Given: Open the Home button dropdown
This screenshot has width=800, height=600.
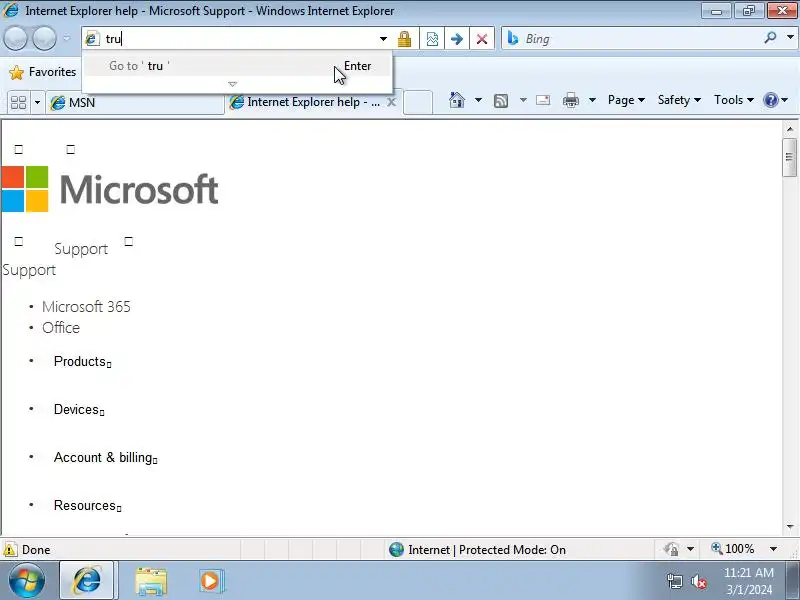Looking at the screenshot, I should click(478, 100).
